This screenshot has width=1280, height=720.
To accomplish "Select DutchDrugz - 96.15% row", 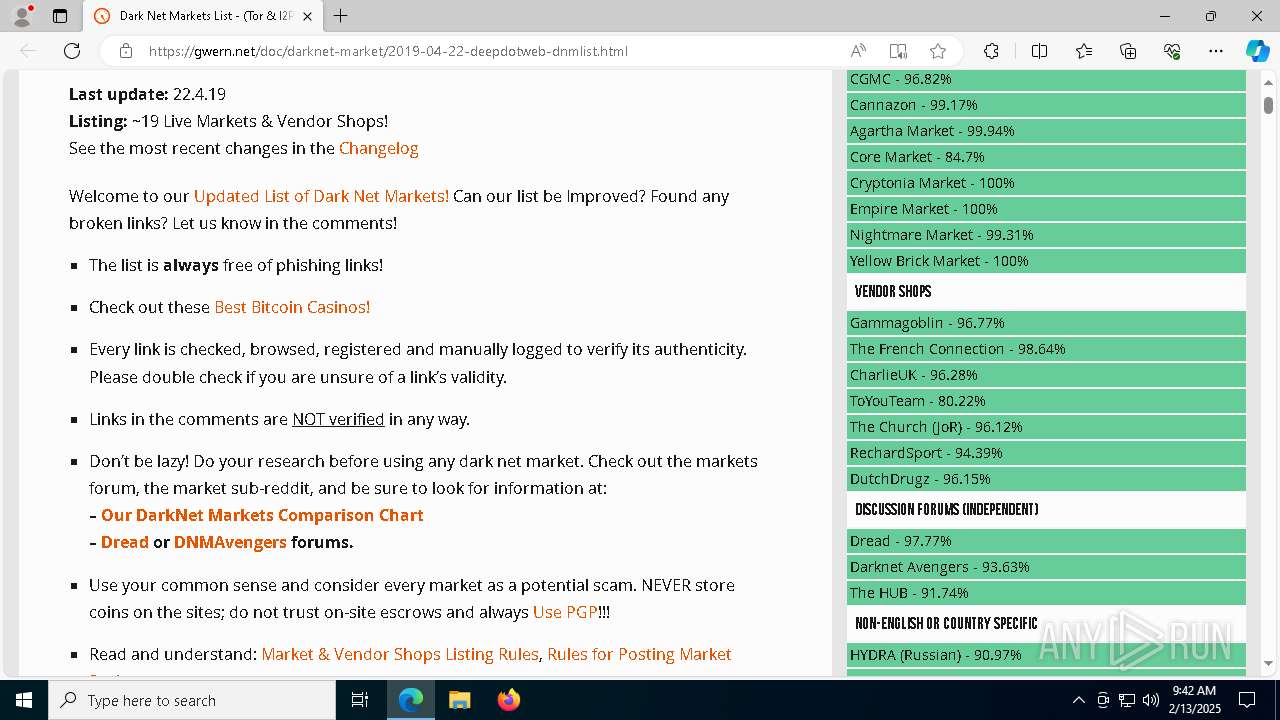I will pos(1046,479).
